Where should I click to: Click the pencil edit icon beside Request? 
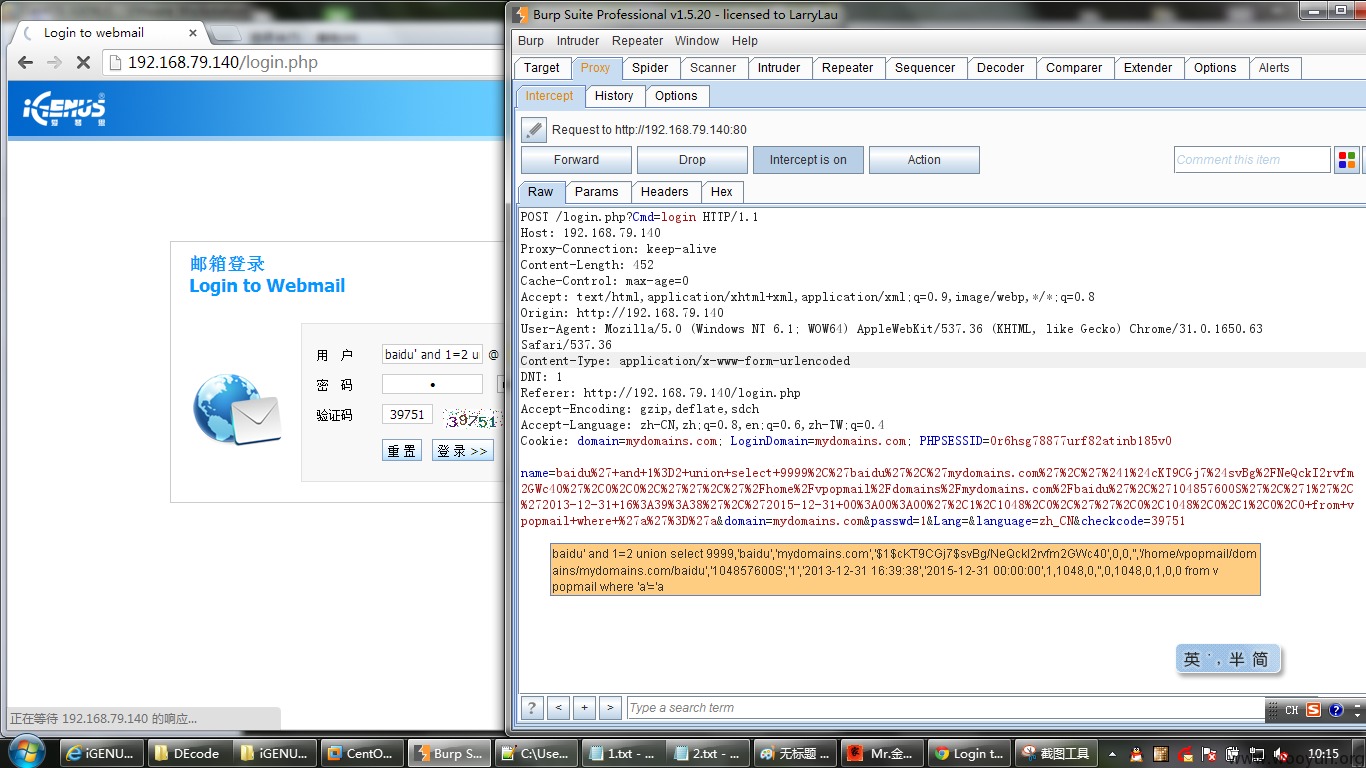pos(534,130)
